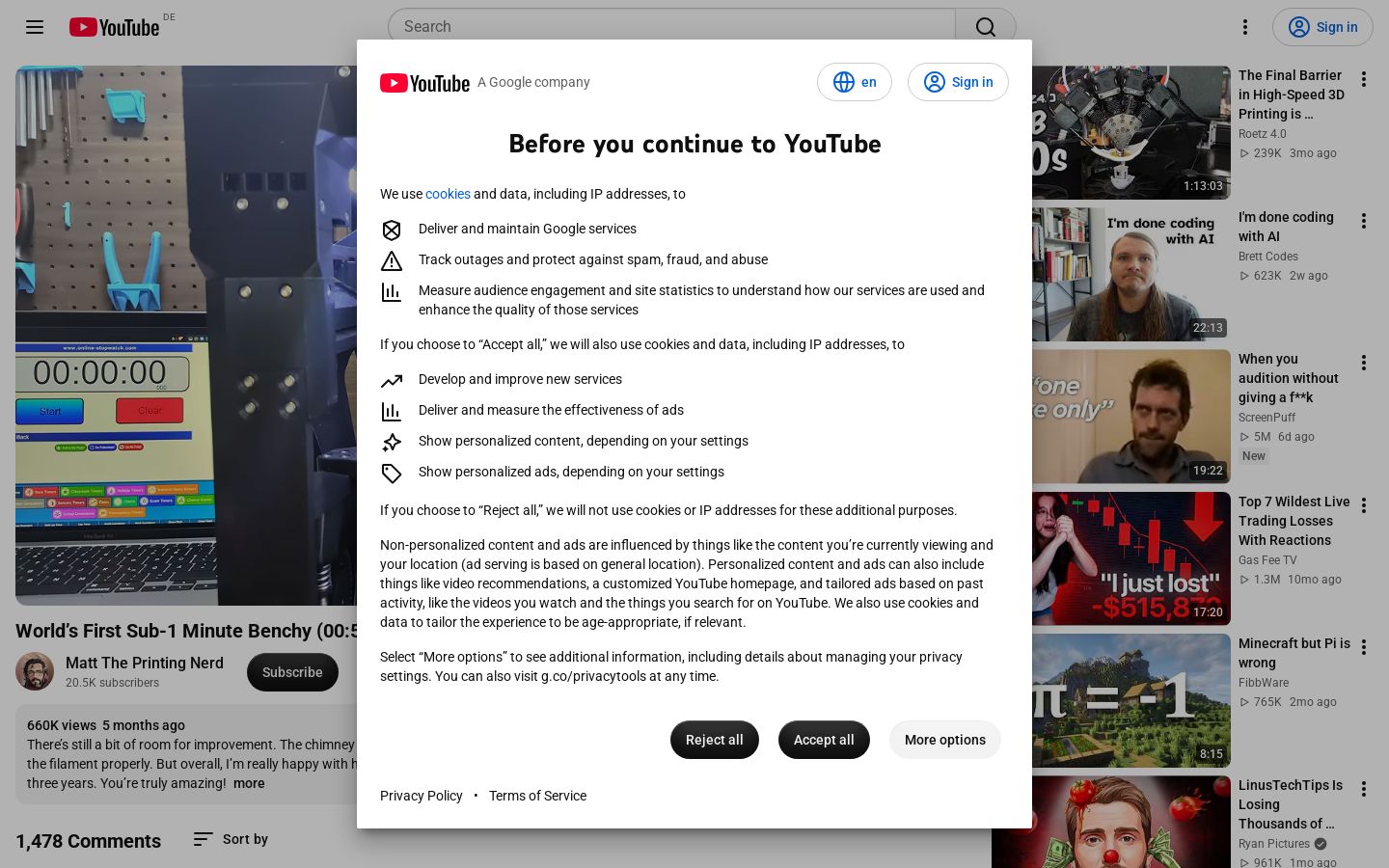This screenshot has height=868, width=1389.
Task: Open options for Minecraft but Pi is wrong
Action: click(x=1364, y=647)
